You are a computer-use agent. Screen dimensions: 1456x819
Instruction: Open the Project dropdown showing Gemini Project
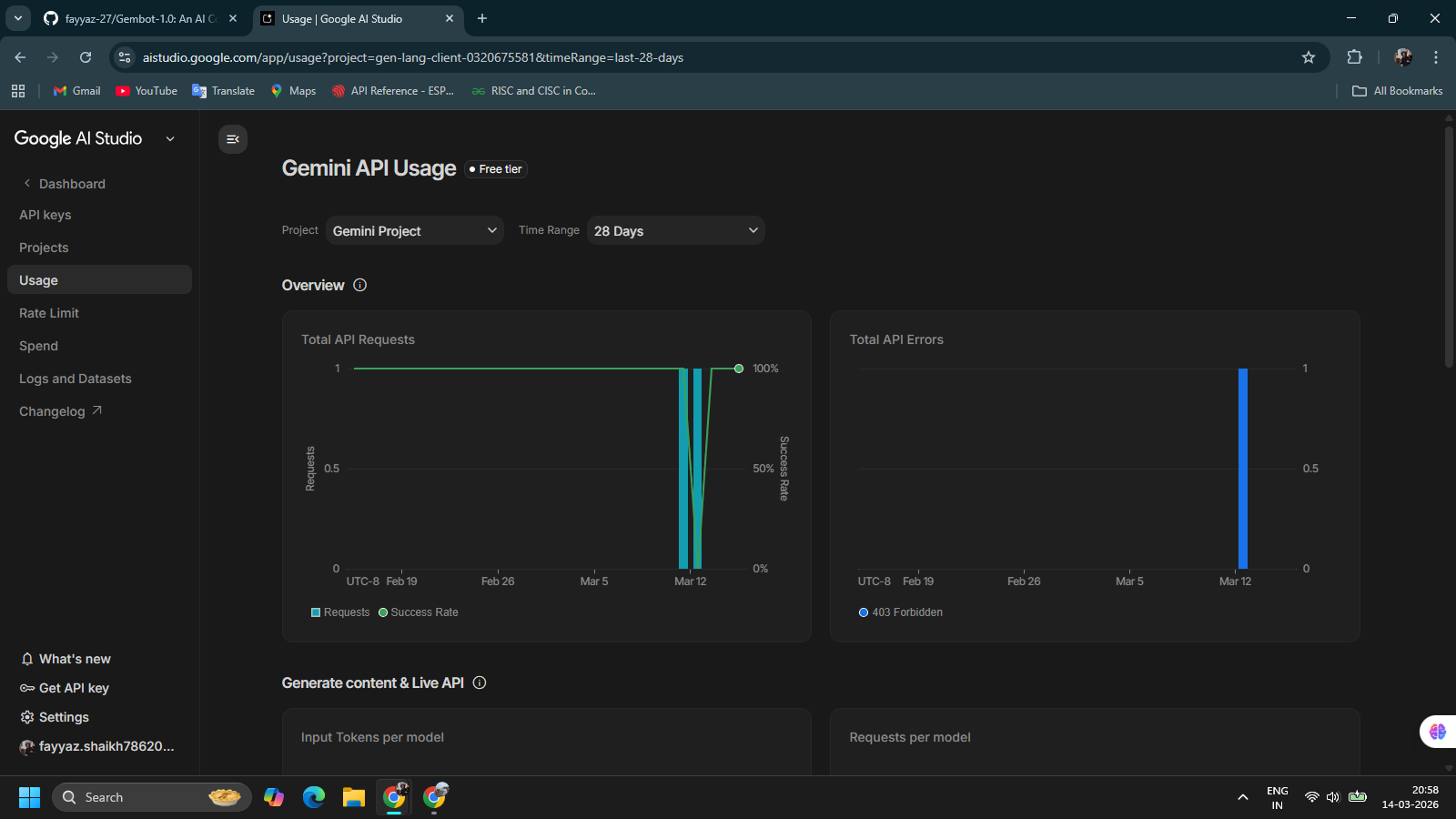(x=415, y=230)
